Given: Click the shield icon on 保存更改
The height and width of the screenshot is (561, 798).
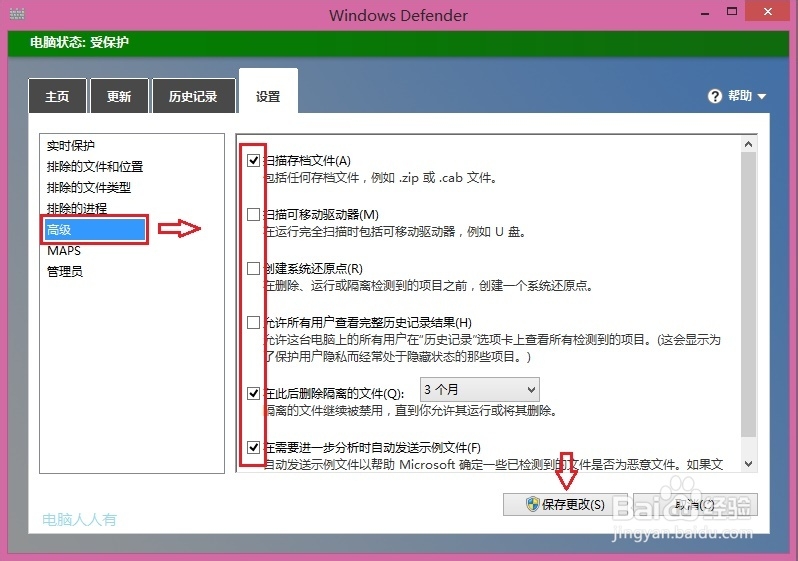Looking at the screenshot, I should (x=532, y=504).
